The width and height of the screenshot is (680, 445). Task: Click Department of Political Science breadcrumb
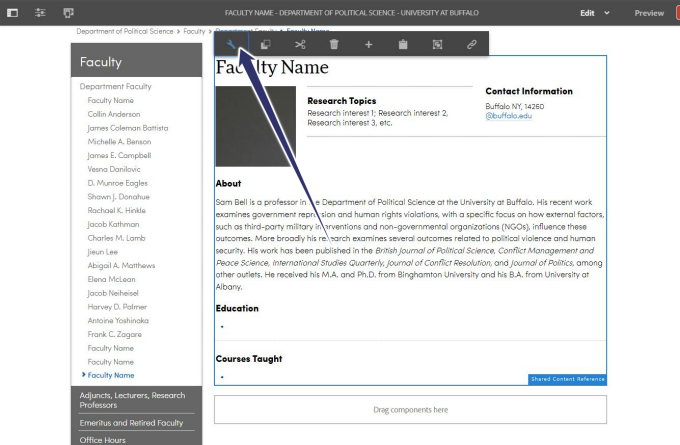pos(125,32)
